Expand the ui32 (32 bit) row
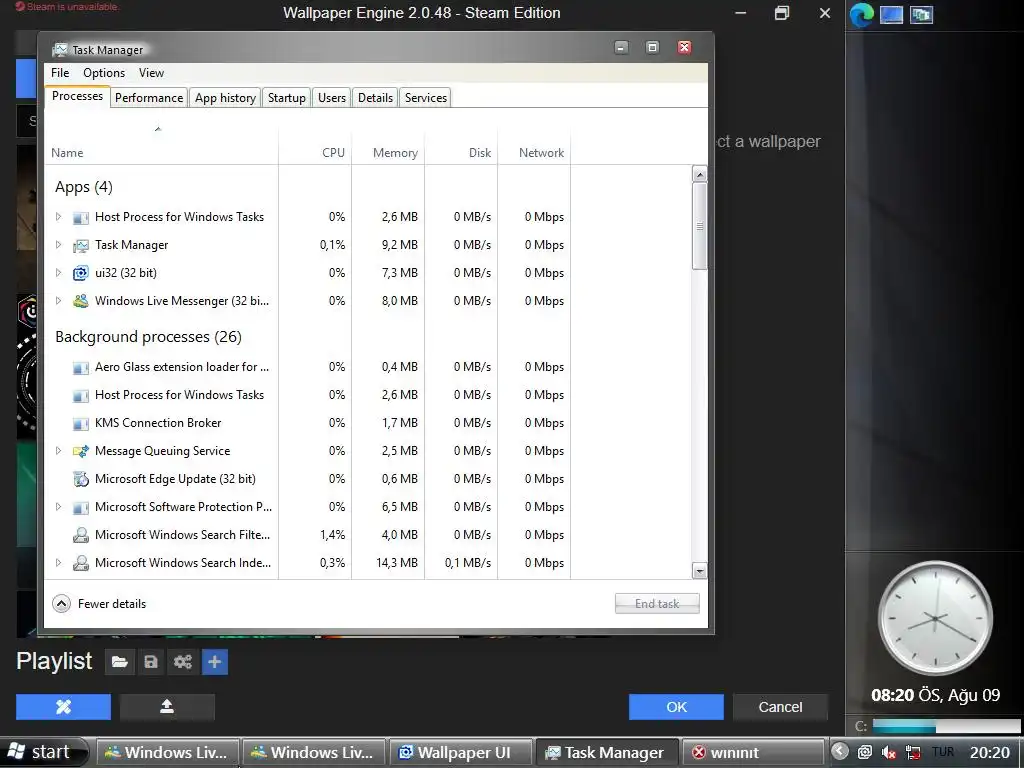 58,273
